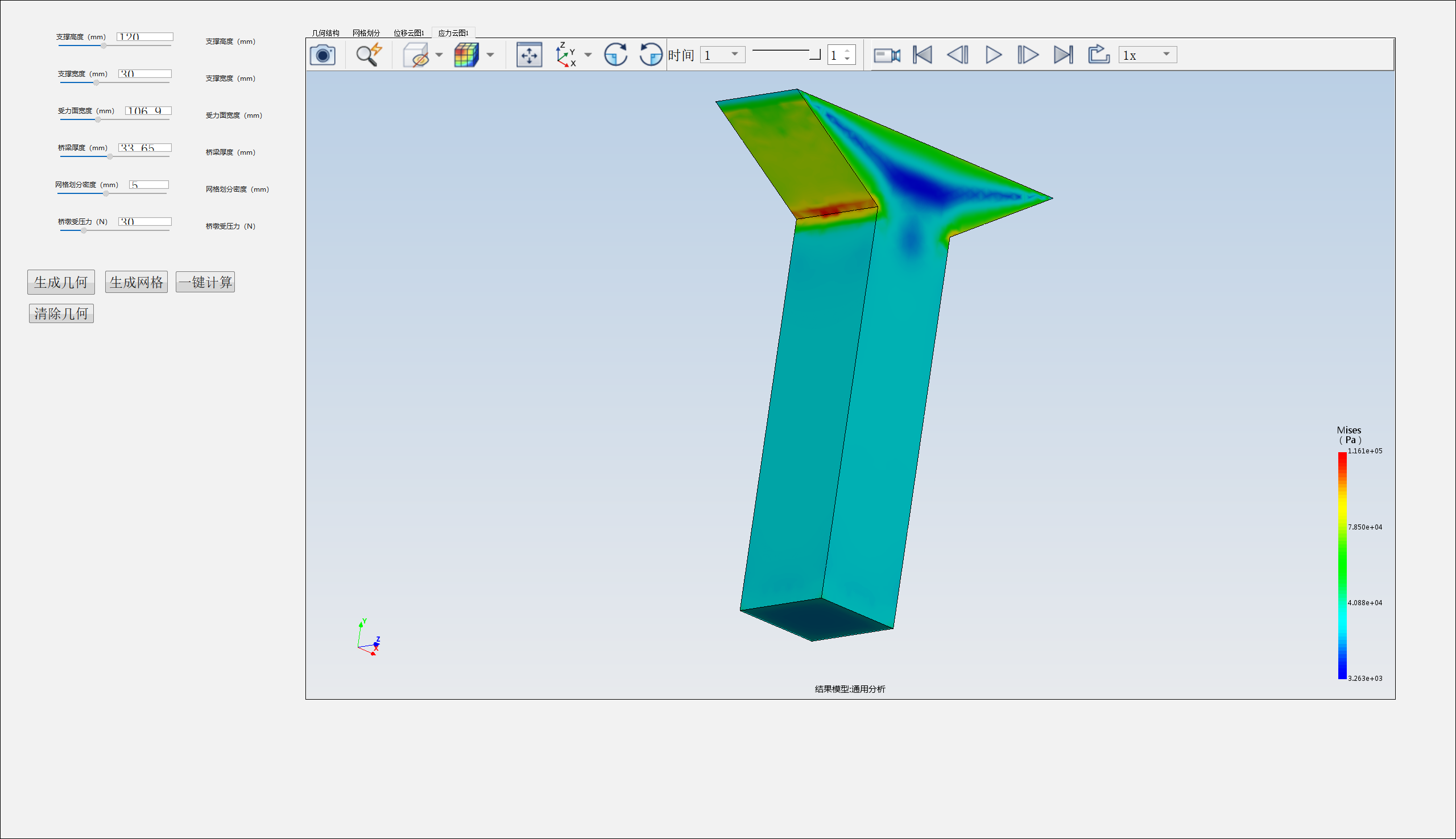
Task: Increase the frame number spinner
Action: [847, 51]
